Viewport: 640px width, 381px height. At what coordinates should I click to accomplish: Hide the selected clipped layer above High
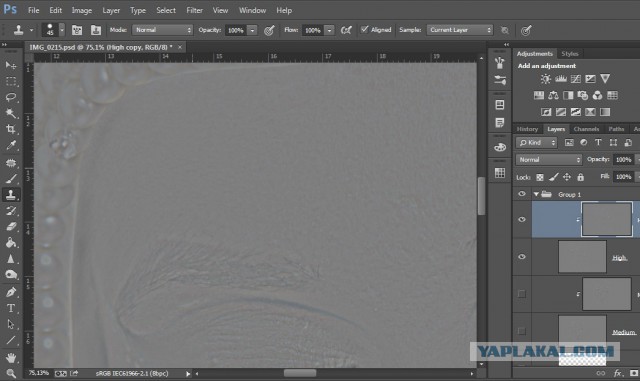tap(522, 220)
